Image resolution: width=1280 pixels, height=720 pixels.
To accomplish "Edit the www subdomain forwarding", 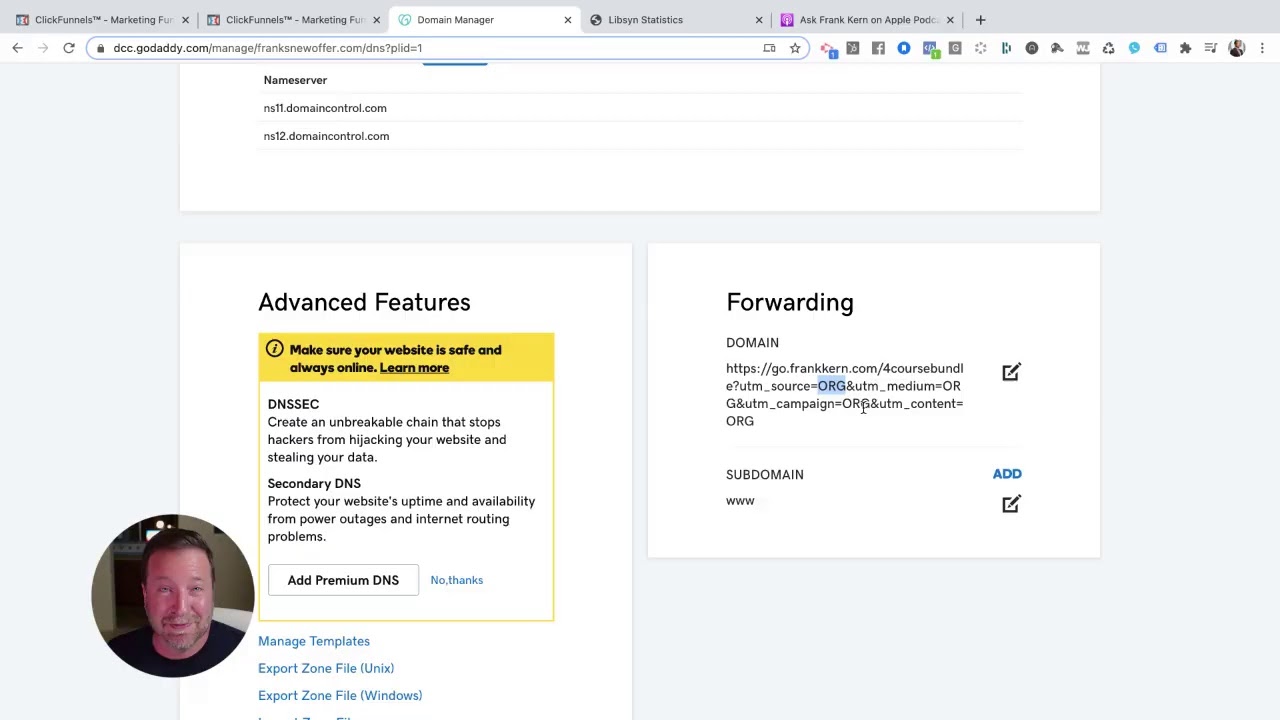I will [x=1011, y=504].
